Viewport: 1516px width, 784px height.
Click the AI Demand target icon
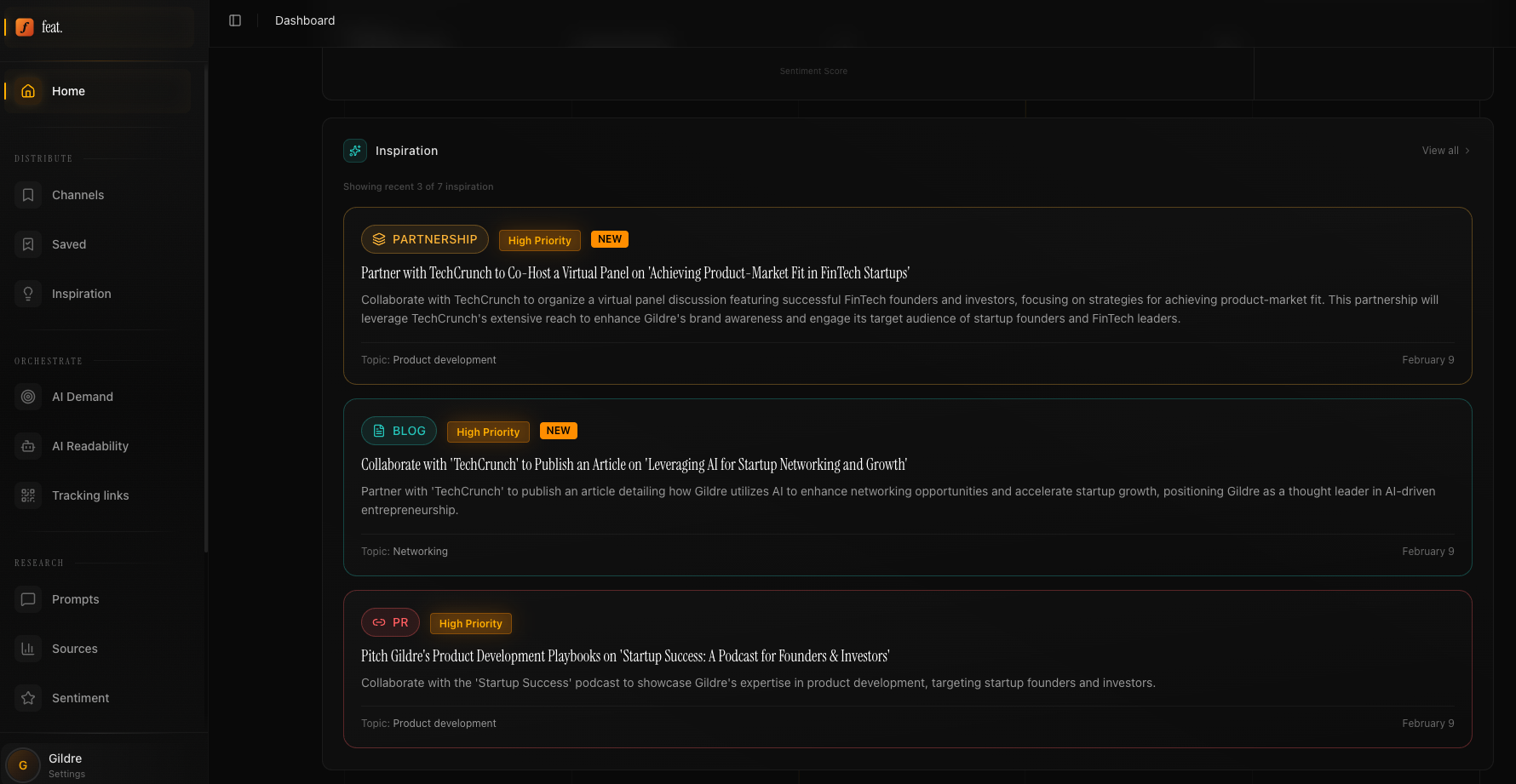[28, 397]
